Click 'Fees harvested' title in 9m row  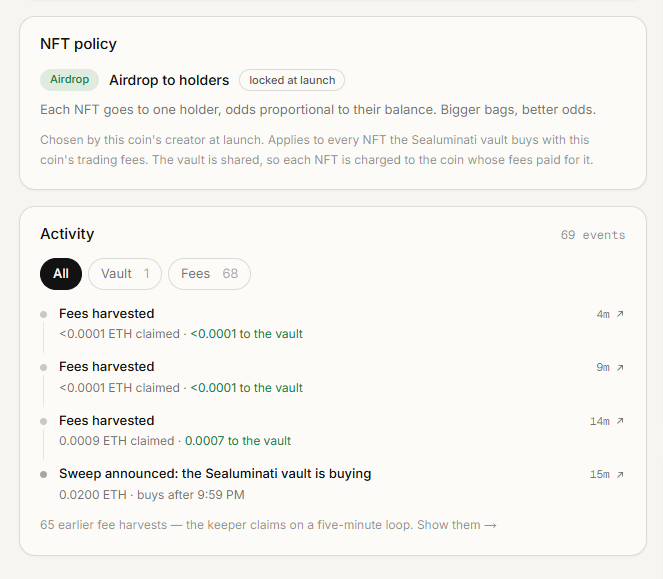pos(107,367)
